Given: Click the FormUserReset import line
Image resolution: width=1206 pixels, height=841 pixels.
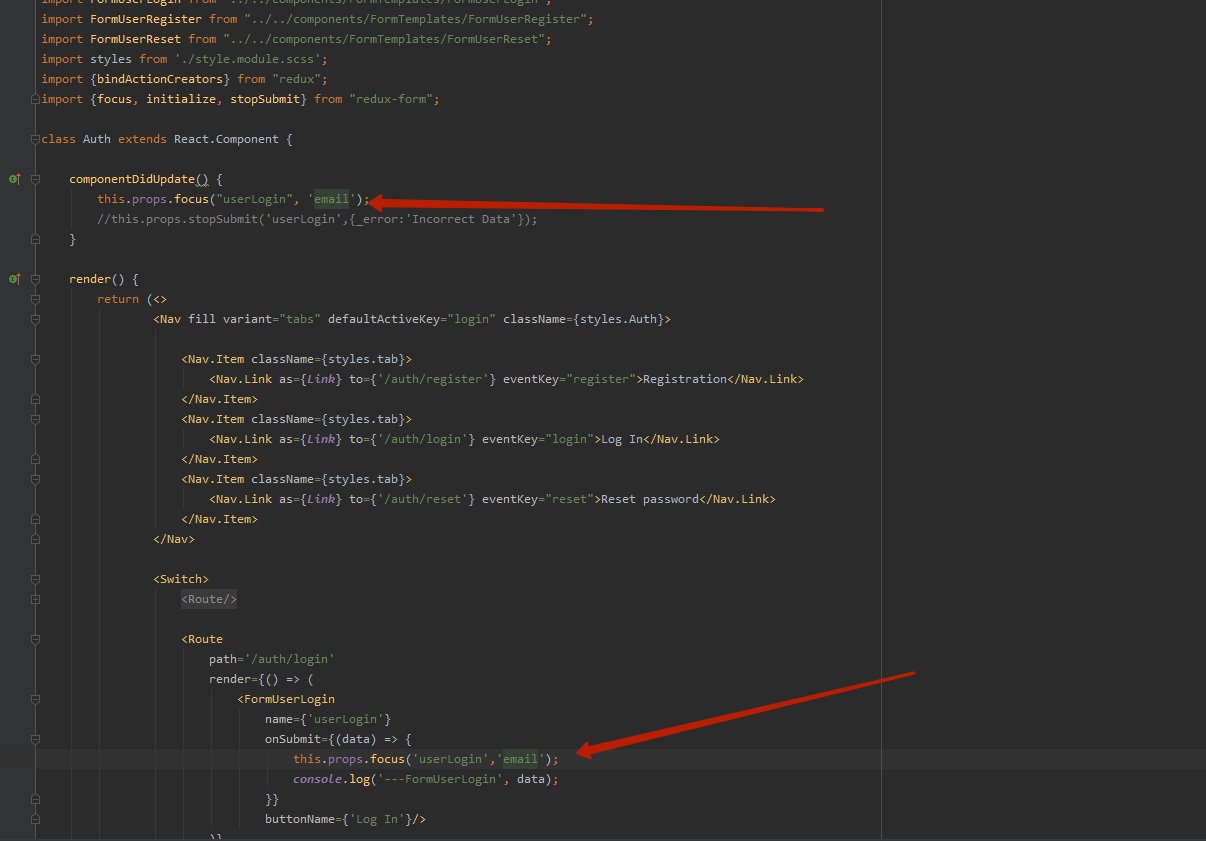Looking at the screenshot, I should coord(296,39).
